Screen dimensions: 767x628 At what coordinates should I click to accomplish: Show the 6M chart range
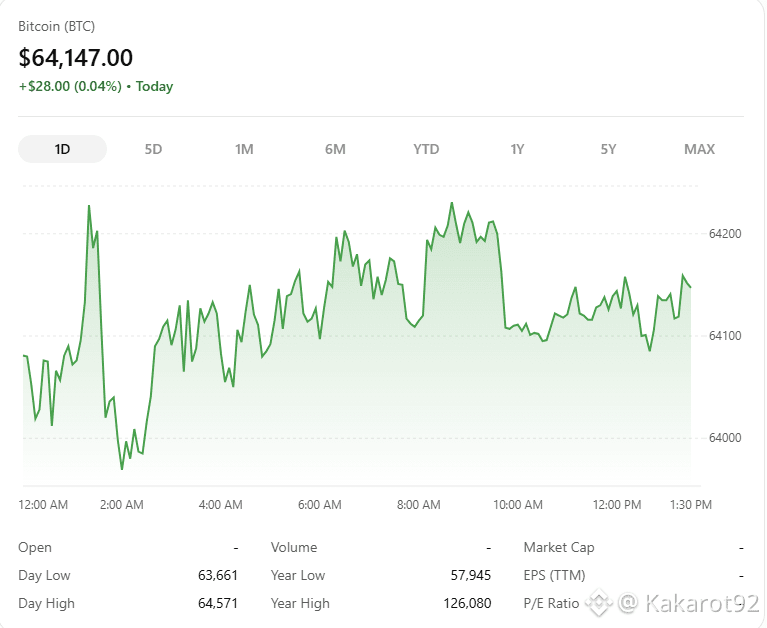(335, 149)
